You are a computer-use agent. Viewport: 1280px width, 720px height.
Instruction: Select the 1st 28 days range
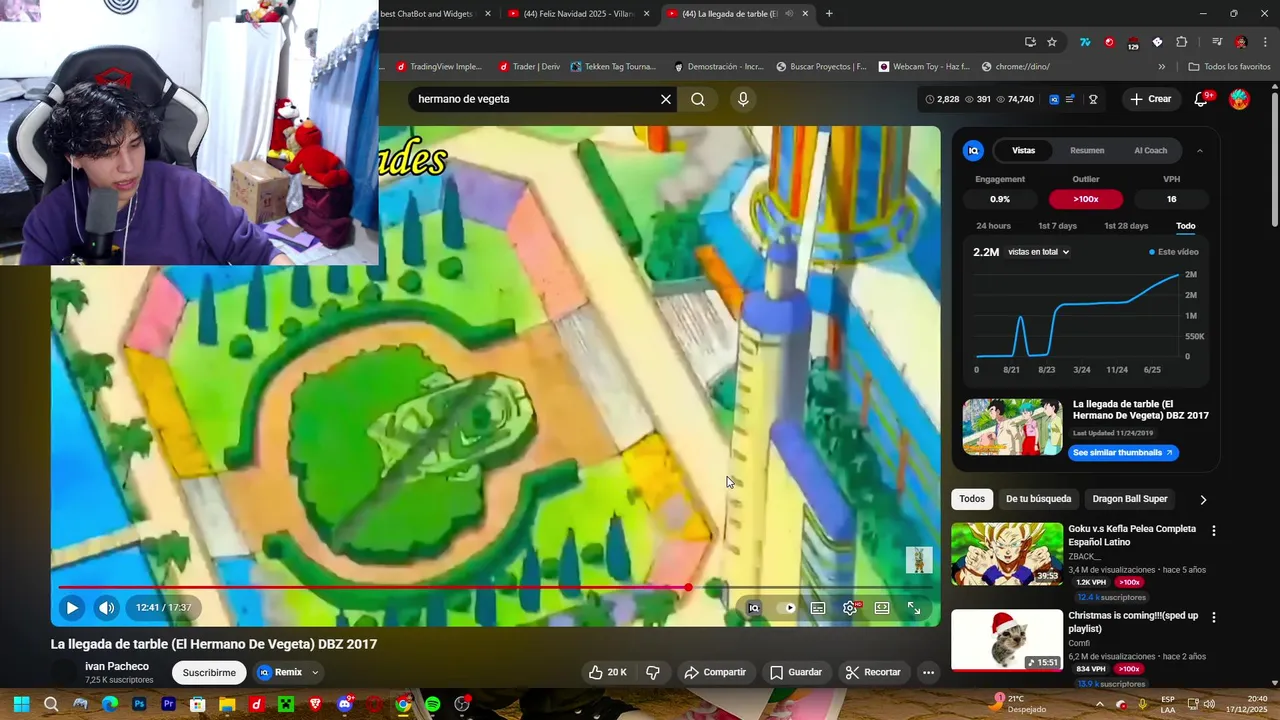pos(1126,226)
